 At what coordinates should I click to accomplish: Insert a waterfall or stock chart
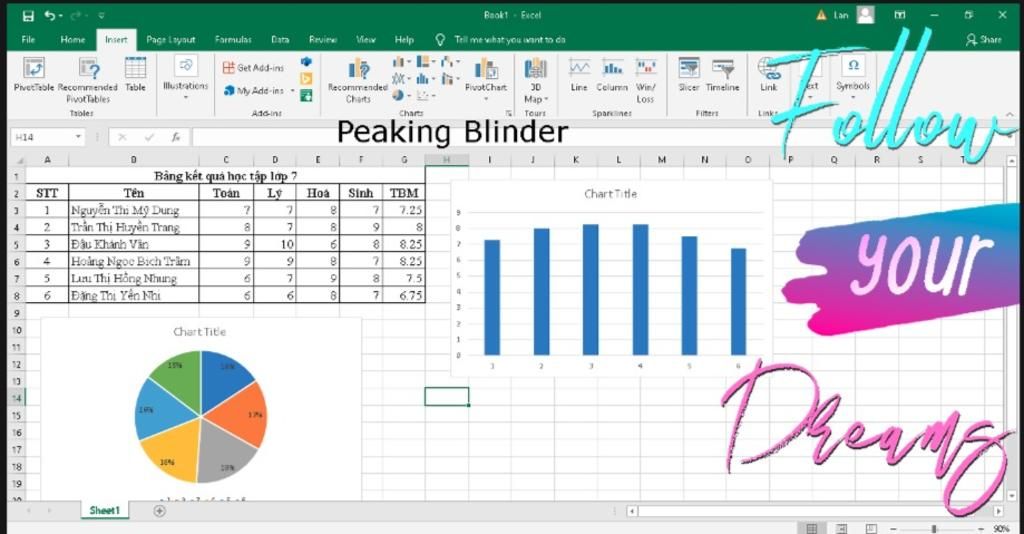pyautogui.click(x=449, y=62)
